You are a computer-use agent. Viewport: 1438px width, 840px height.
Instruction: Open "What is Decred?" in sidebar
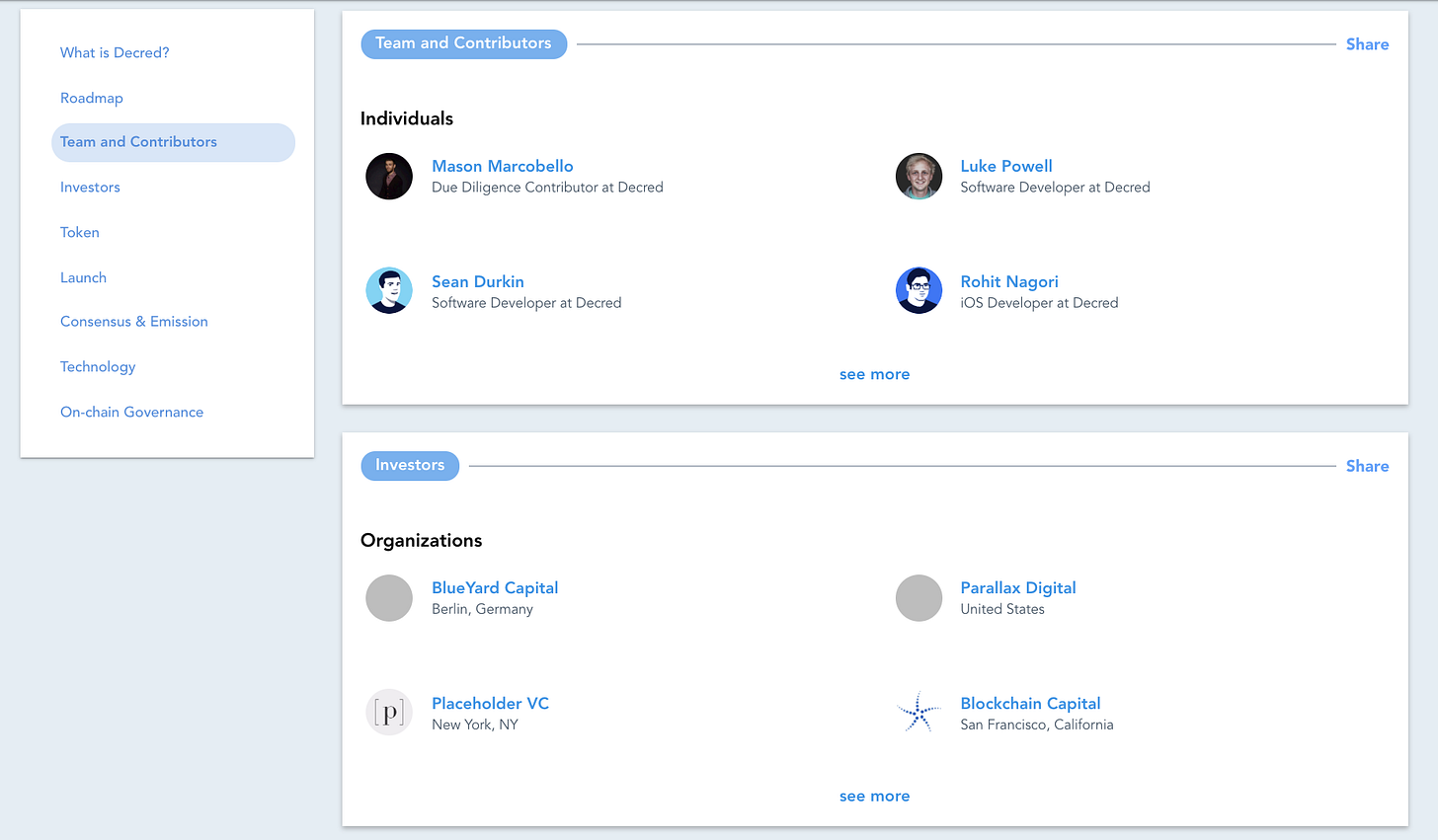coord(115,52)
